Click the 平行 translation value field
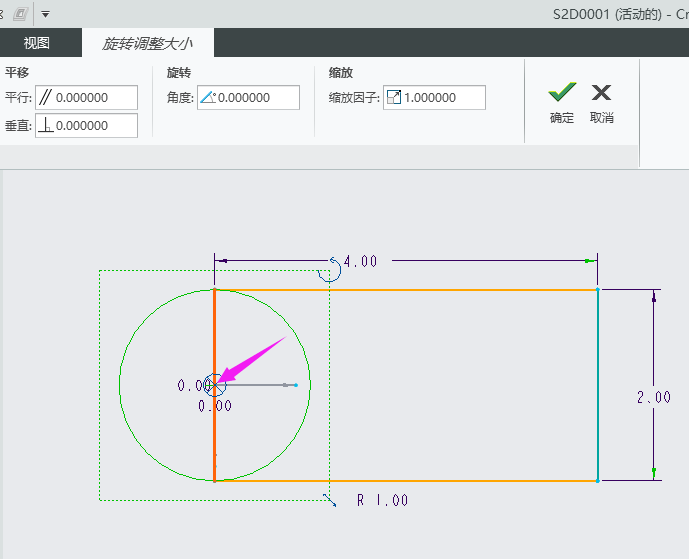Viewport: 689px width, 559px height. pos(95,97)
